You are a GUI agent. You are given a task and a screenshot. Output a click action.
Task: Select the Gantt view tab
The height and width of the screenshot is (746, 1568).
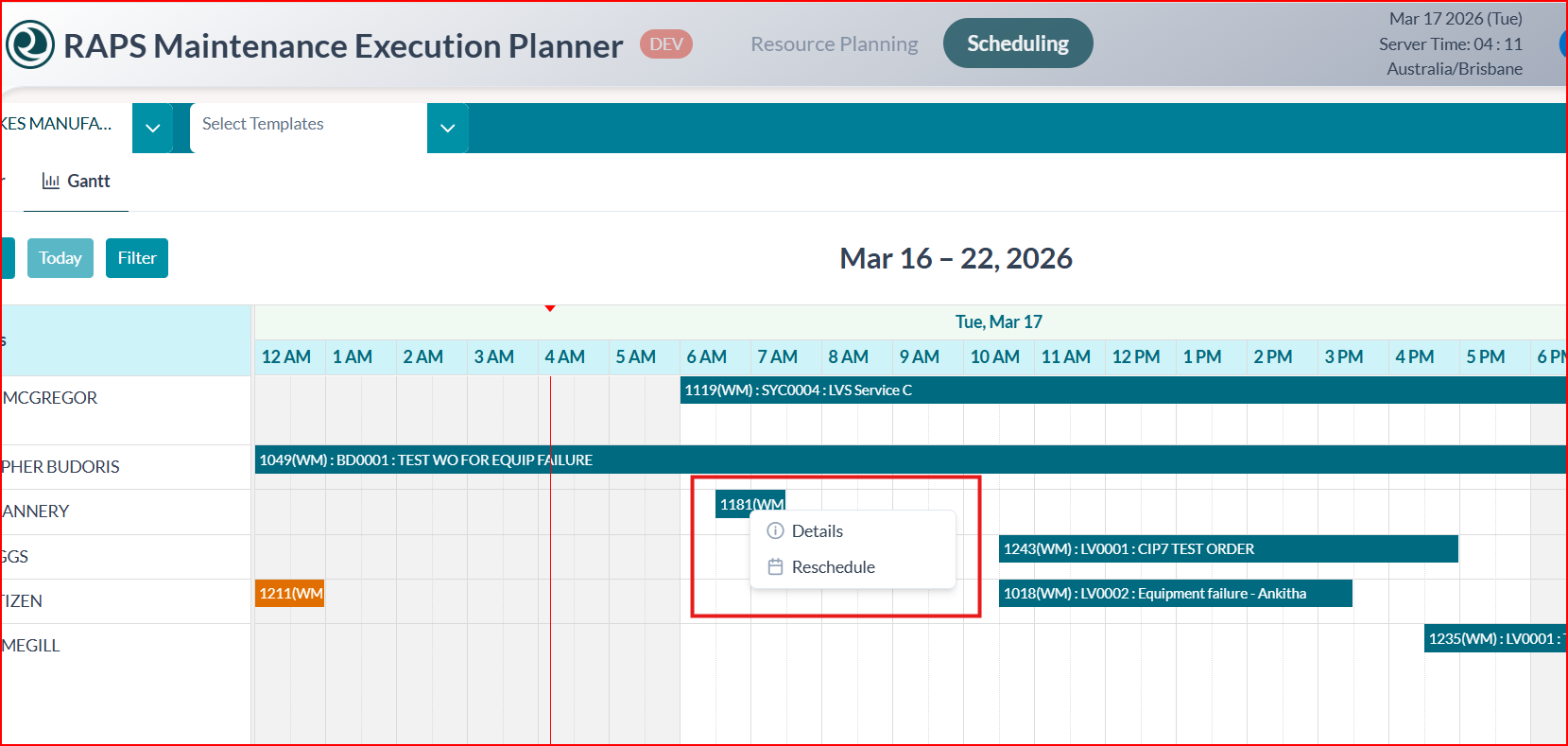point(77,182)
